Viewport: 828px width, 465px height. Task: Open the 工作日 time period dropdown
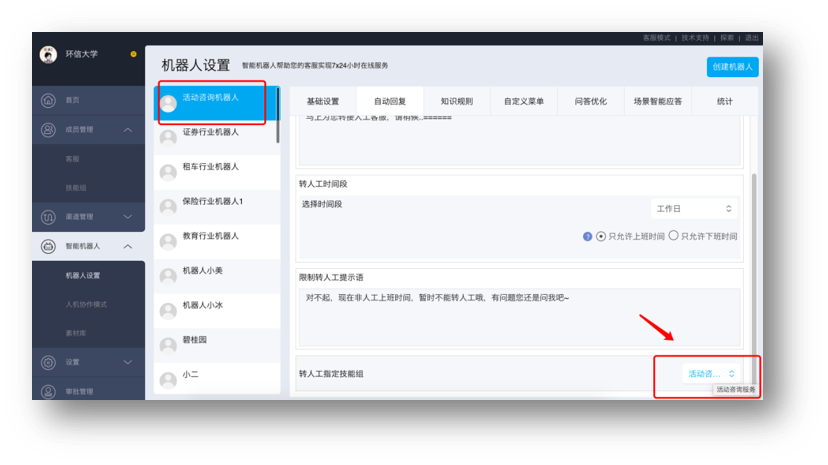pos(694,209)
